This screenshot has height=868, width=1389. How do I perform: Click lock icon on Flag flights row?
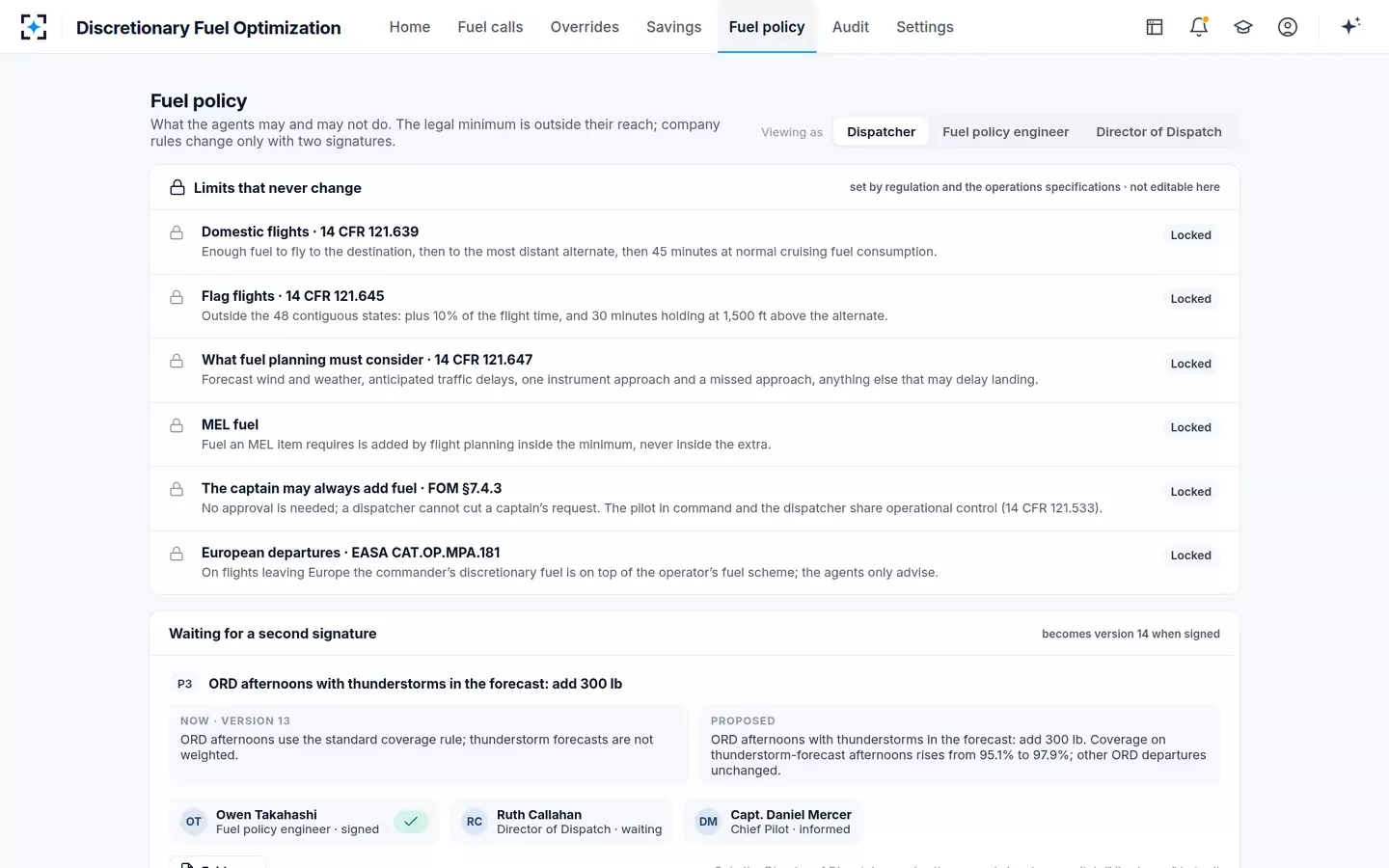pos(177,297)
